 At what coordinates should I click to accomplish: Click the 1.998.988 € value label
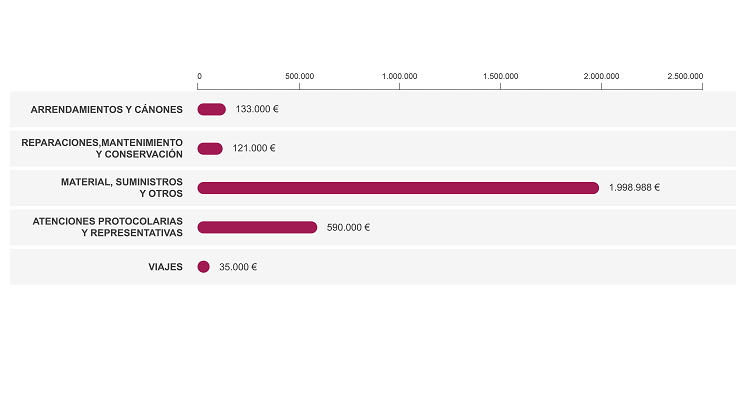[x=634, y=188]
